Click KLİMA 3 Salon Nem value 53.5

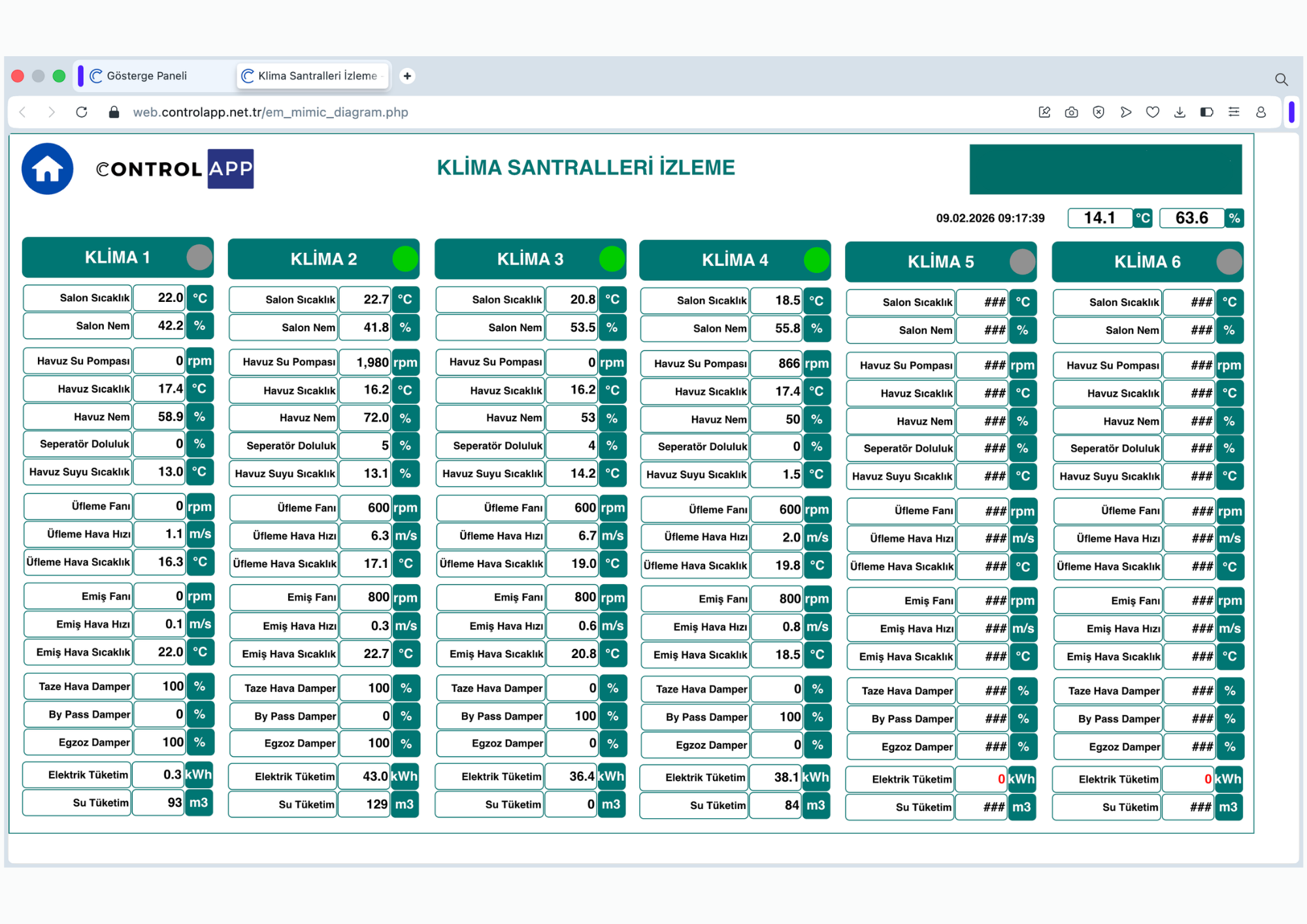tap(572, 327)
